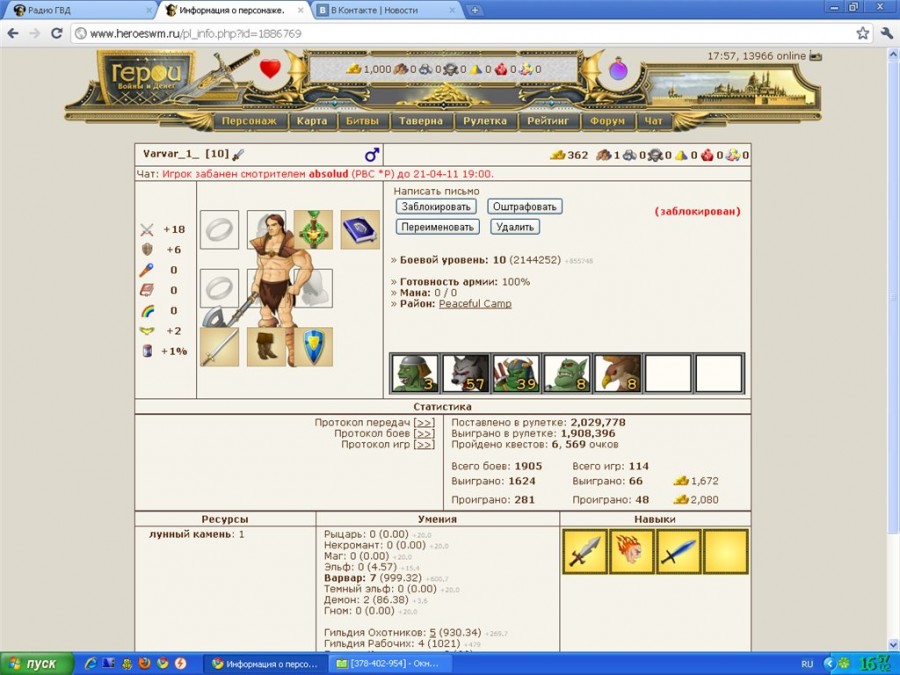This screenshot has height=675, width=900.
Task: Click the Firefox quick launch icon
Action: click(144, 664)
